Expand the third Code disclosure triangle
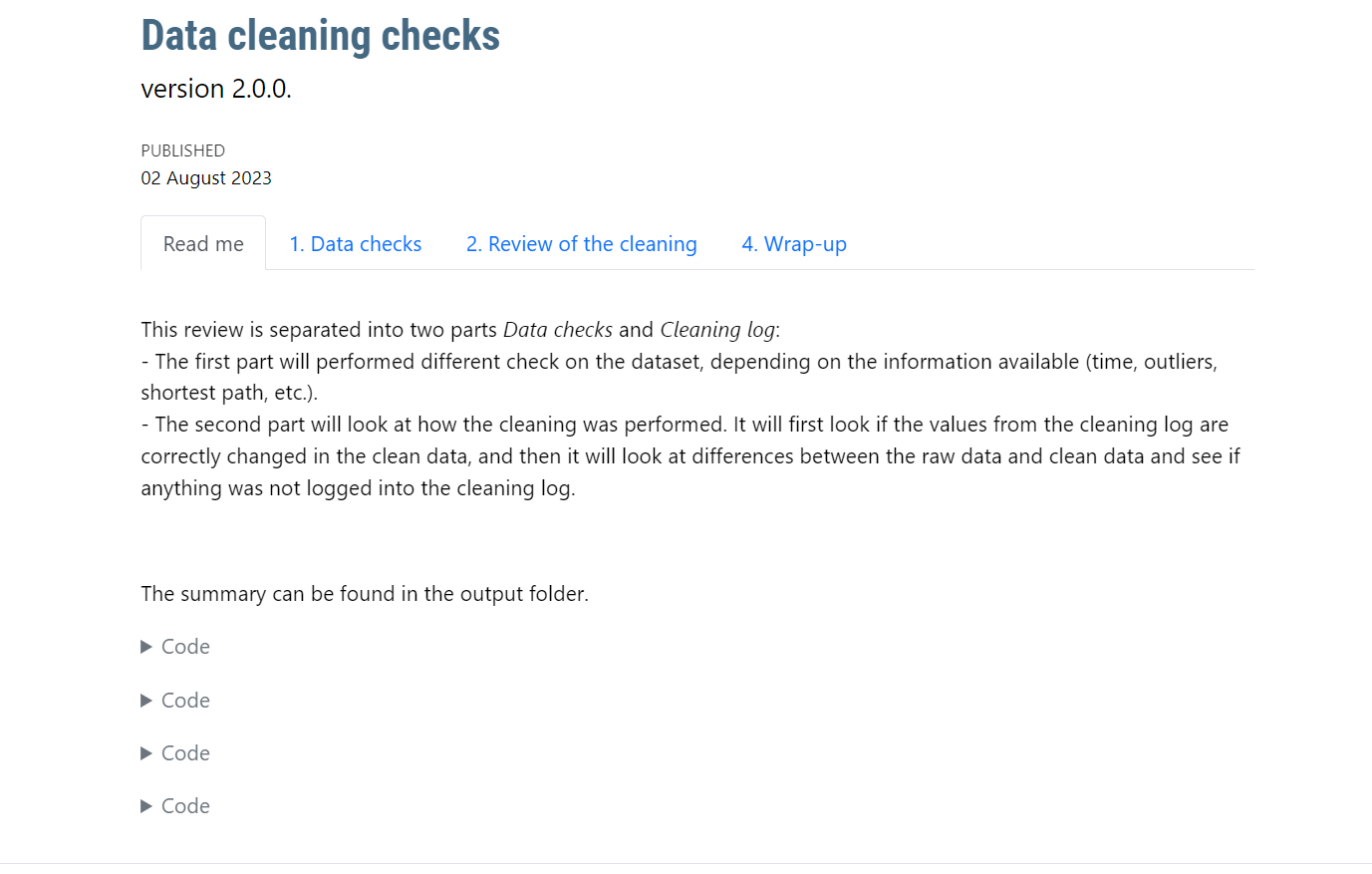Viewport: 1372px width, 874px height. 146,753
